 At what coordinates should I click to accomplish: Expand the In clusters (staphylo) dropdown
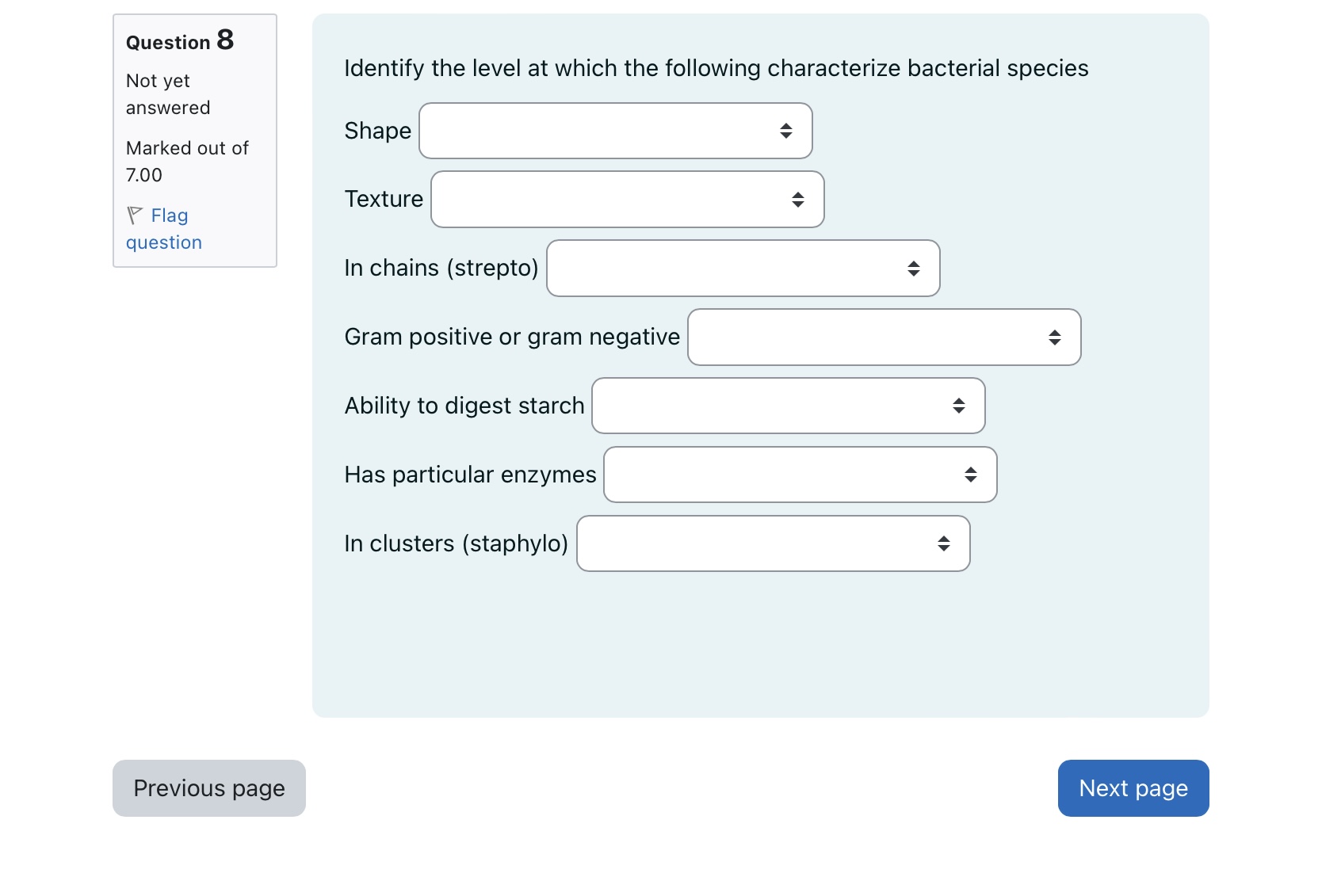pyautogui.click(x=774, y=543)
